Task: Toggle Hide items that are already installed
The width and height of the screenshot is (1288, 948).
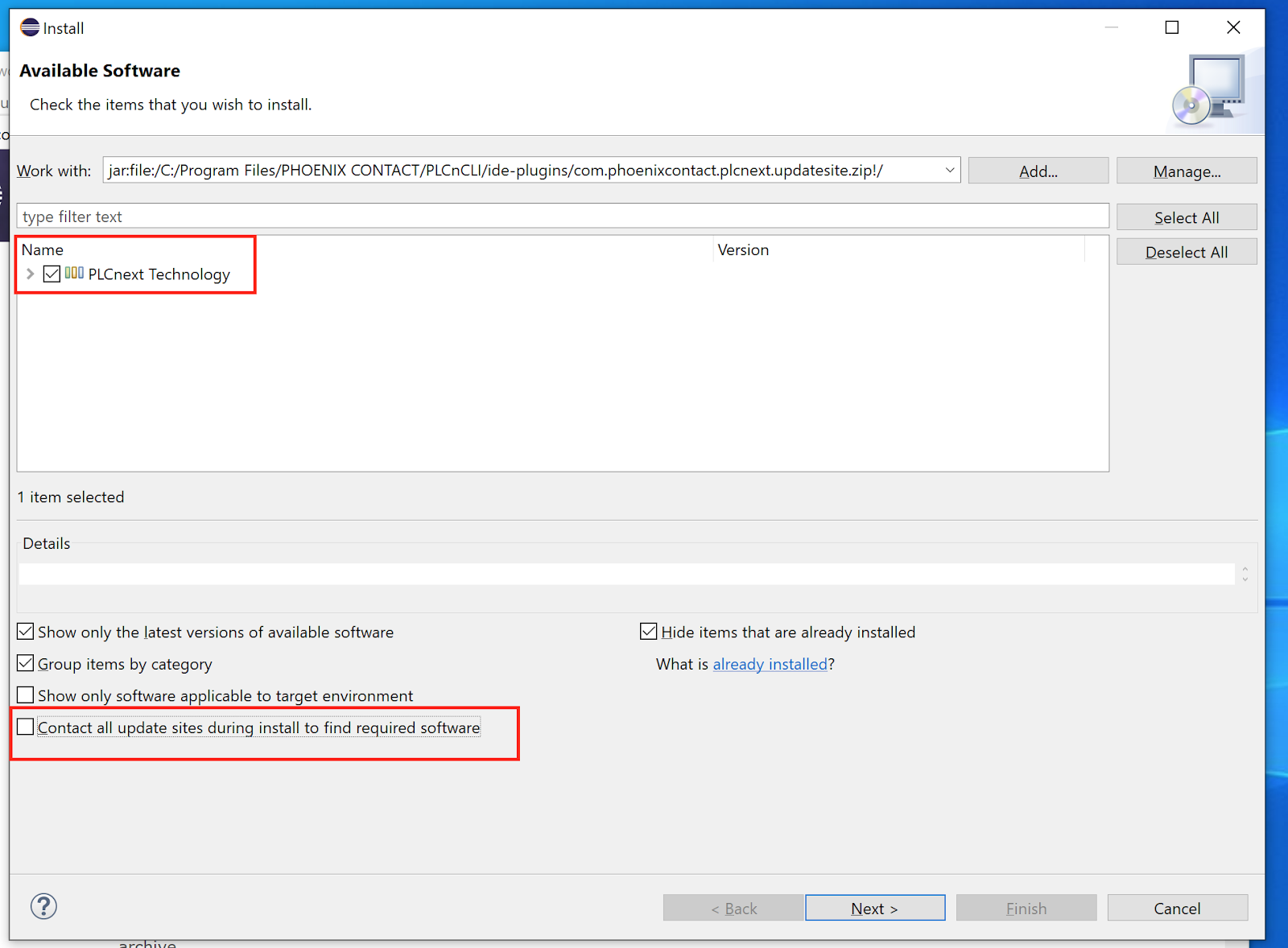Action: click(x=649, y=632)
